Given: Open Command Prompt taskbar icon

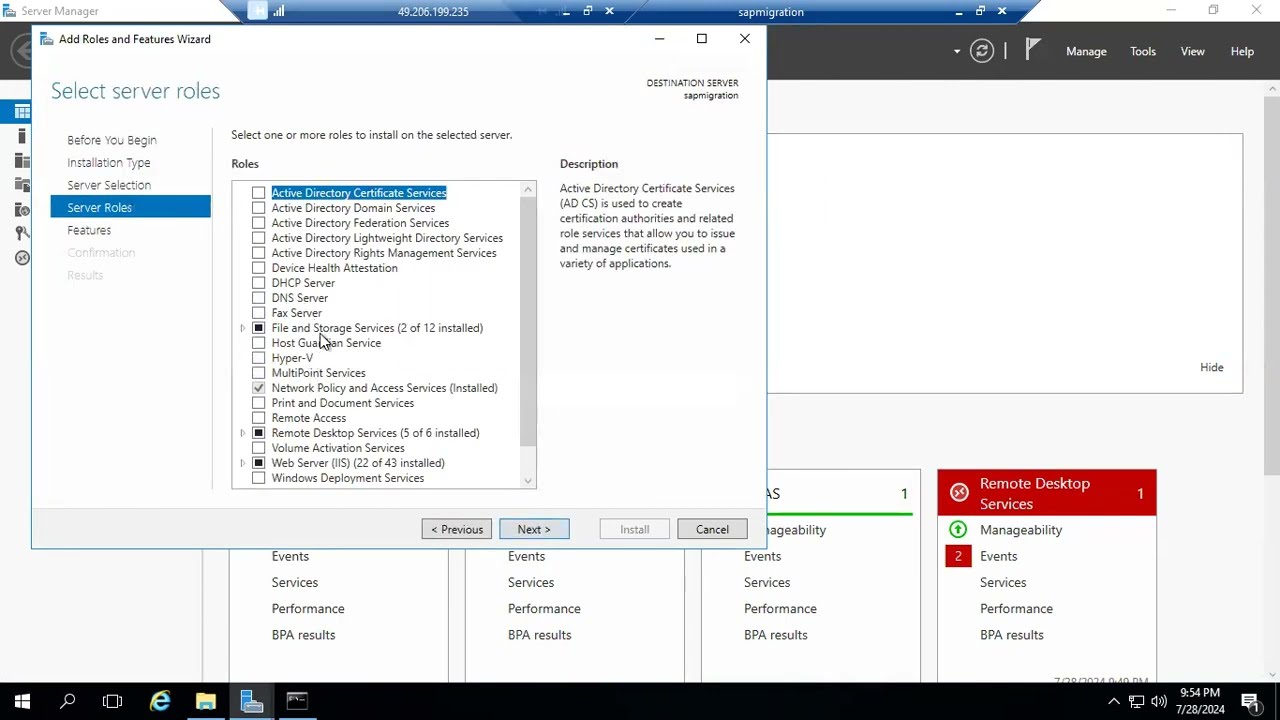Looking at the screenshot, I should click(297, 701).
